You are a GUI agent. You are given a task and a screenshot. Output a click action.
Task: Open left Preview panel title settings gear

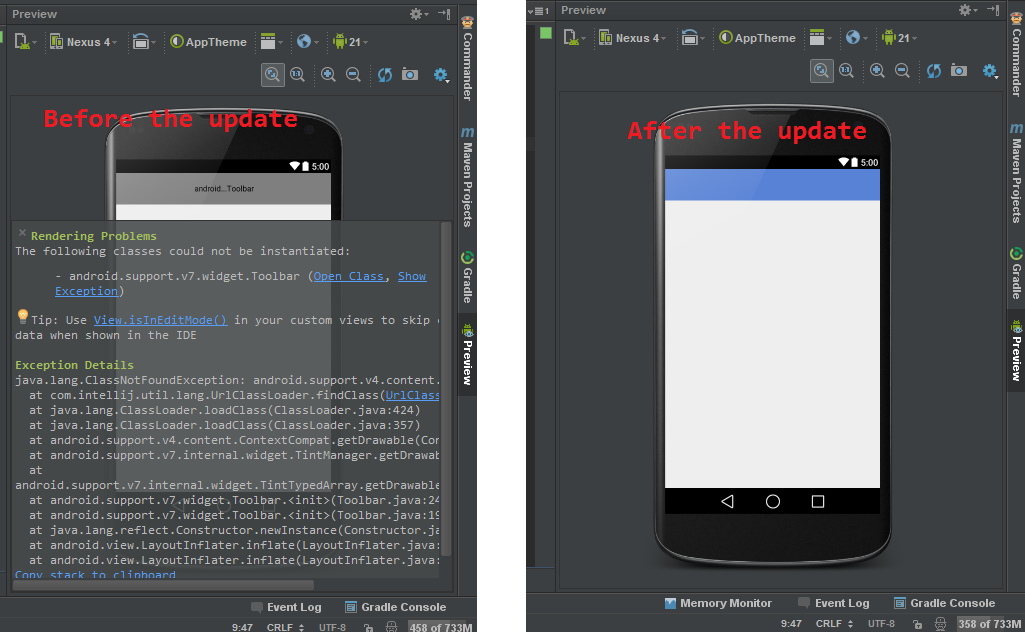point(418,14)
